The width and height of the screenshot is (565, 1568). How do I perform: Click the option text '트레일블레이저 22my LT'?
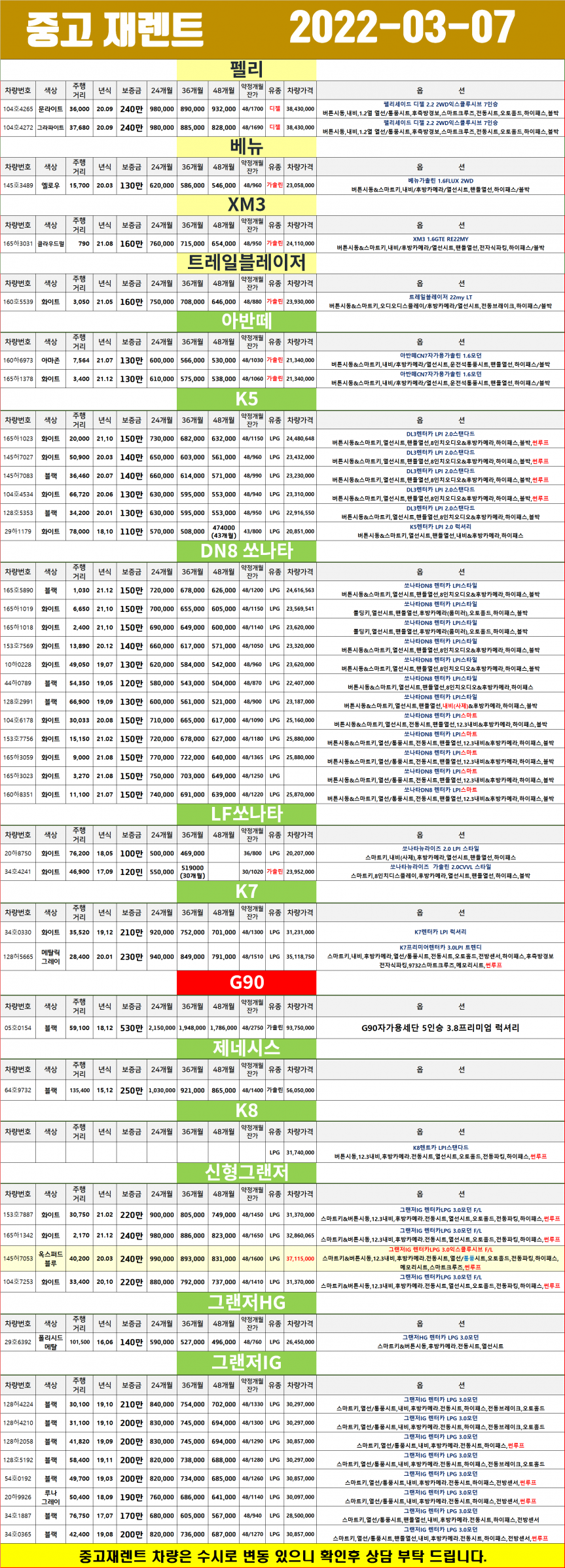pyautogui.click(x=441, y=298)
